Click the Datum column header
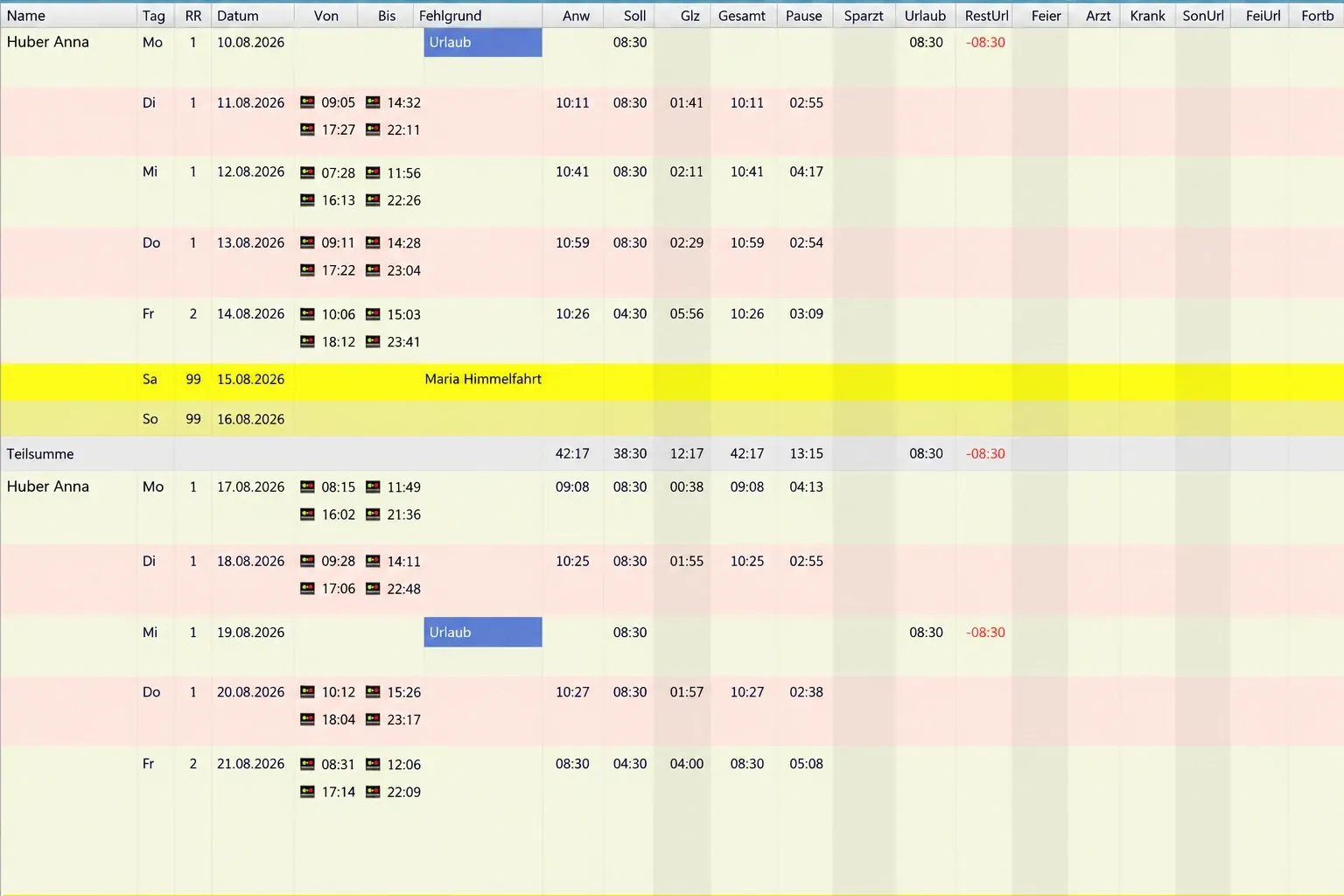Viewport: 1344px width, 896px height. 252,15
